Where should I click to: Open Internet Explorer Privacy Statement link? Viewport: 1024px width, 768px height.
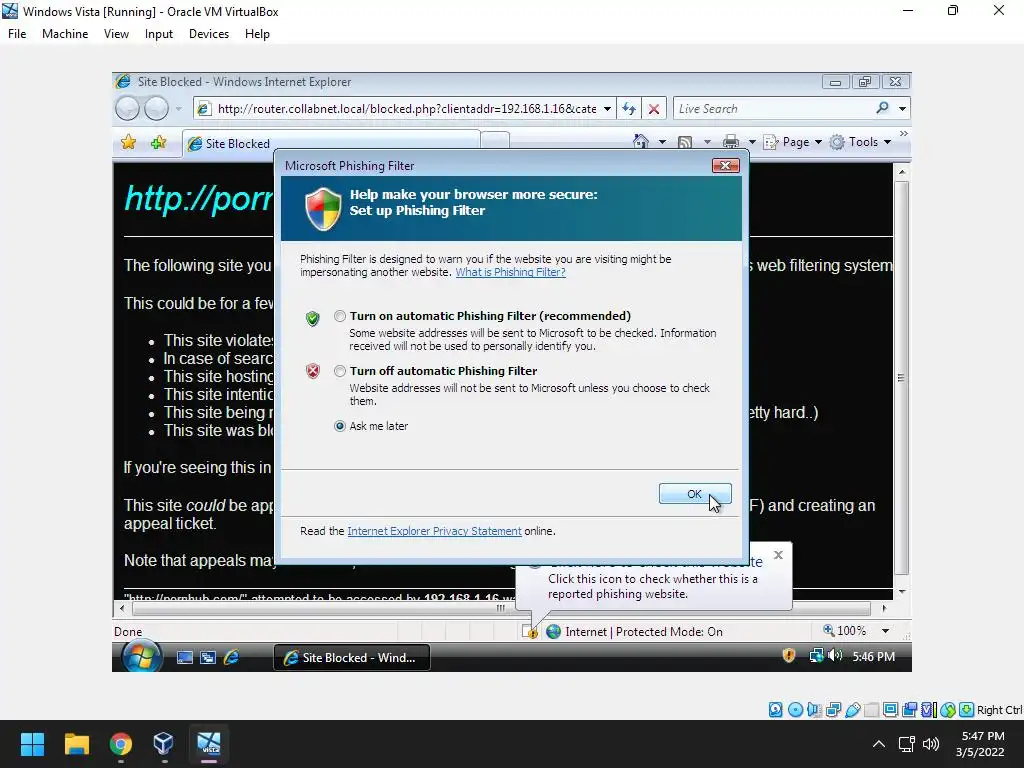434,531
